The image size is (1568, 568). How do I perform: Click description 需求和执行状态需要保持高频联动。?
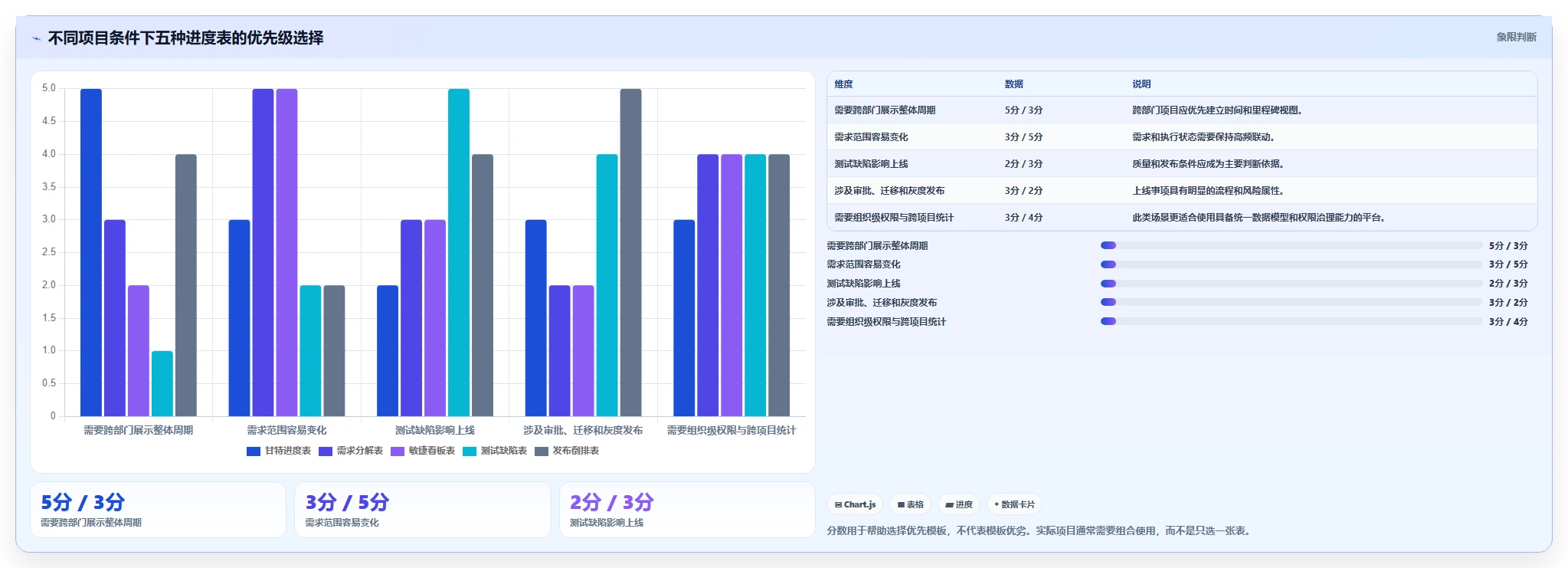(x=1206, y=137)
